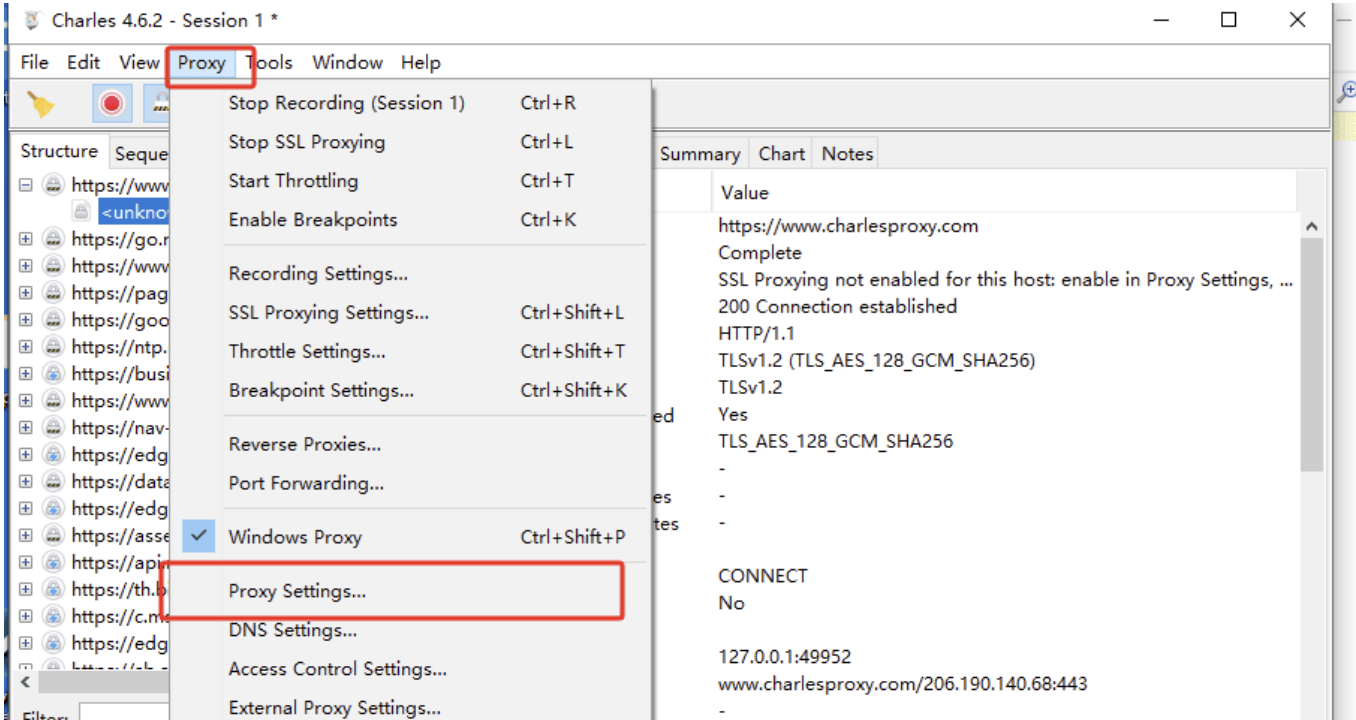This screenshot has height=720, width=1356.
Task: Toggle the checked Windows Proxy option
Action: pyautogui.click(x=294, y=537)
